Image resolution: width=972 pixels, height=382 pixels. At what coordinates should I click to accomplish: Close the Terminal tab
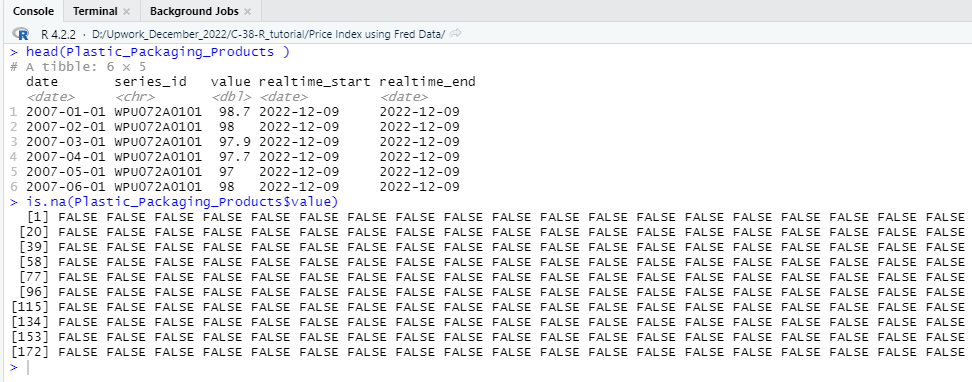(x=126, y=11)
